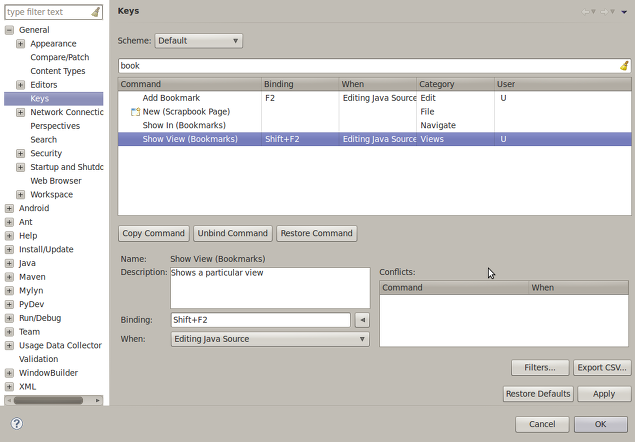Expand the Startup and Shutdown node
This screenshot has height=442, width=635.
click(x=21, y=167)
